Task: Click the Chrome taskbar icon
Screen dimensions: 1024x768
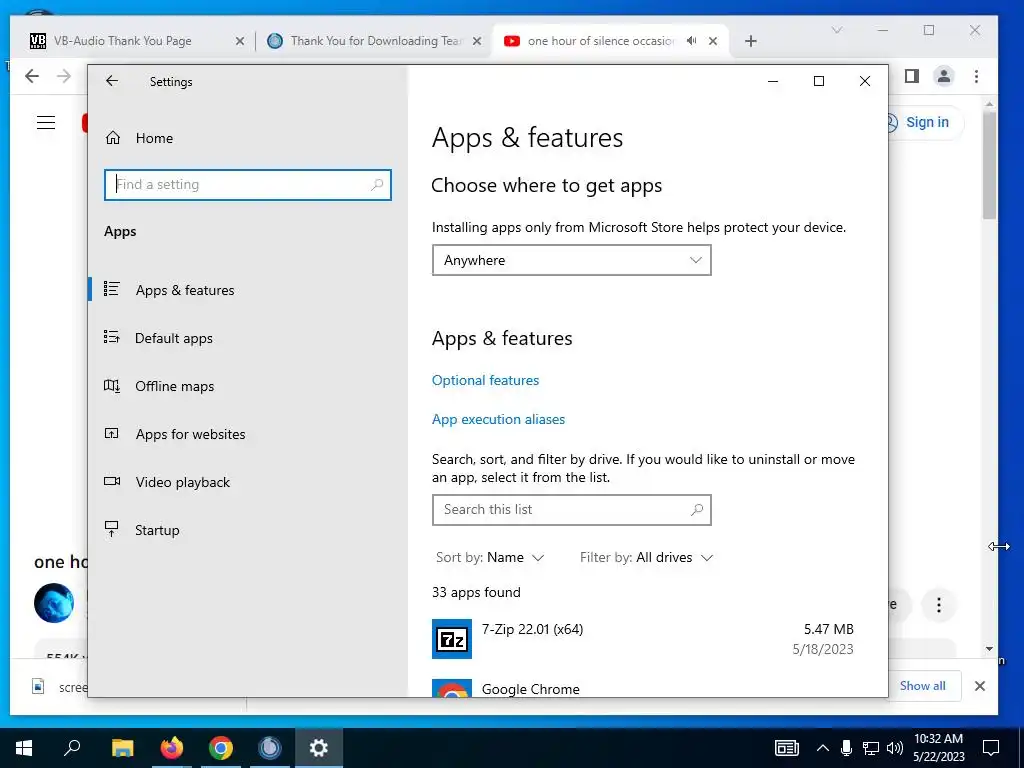Action: click(x=221, y=747)
